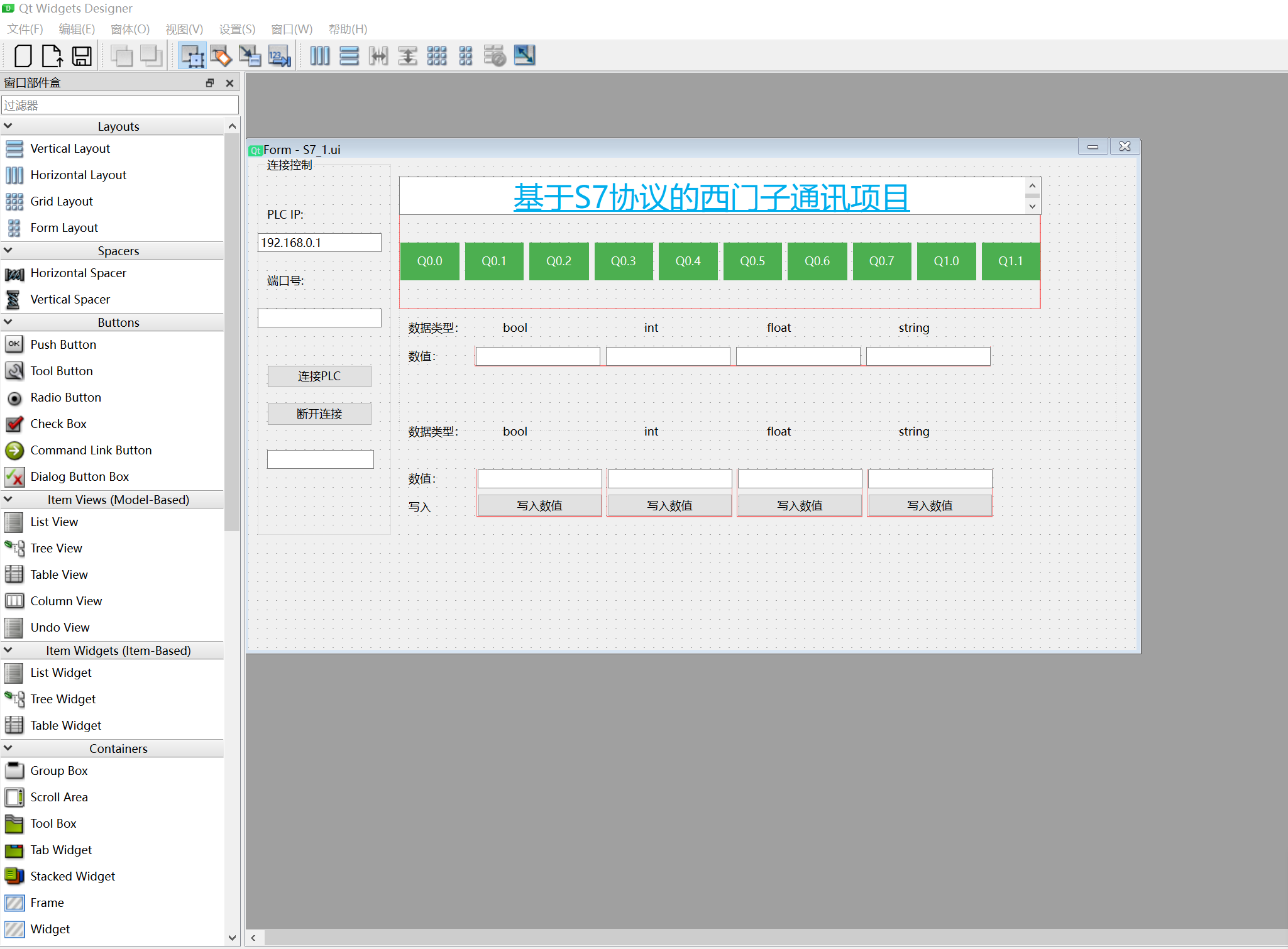Image resolution: width=1288 pixels, height=949 pixels.
Task: Apply Lay Out Horizontally from toolbar
Action: tap(319, 56)
